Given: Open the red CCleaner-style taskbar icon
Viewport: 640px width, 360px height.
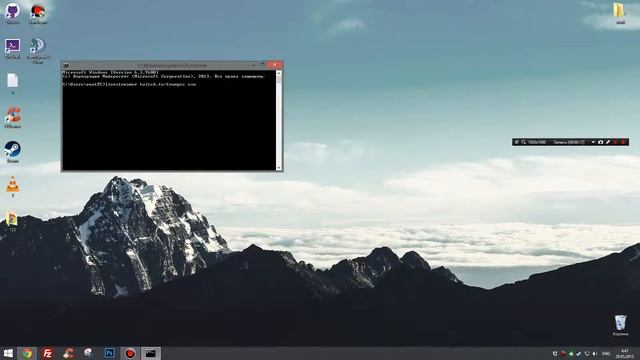Looking at the screenshot, I should click(x=68, y=353).
